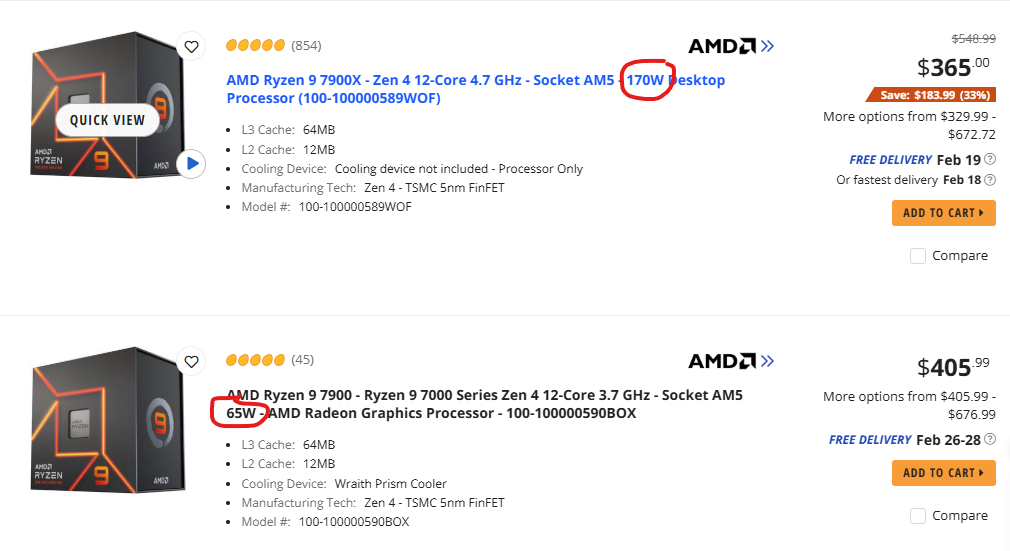Favorite the Ryzen 9 7900 with heart icon
The width and height of the screenshot is (1010, 551).
point(192,361)
